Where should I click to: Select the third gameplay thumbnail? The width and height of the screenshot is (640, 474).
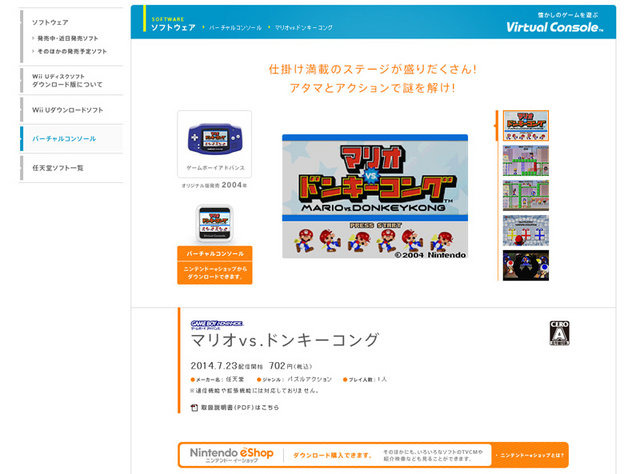526,195
